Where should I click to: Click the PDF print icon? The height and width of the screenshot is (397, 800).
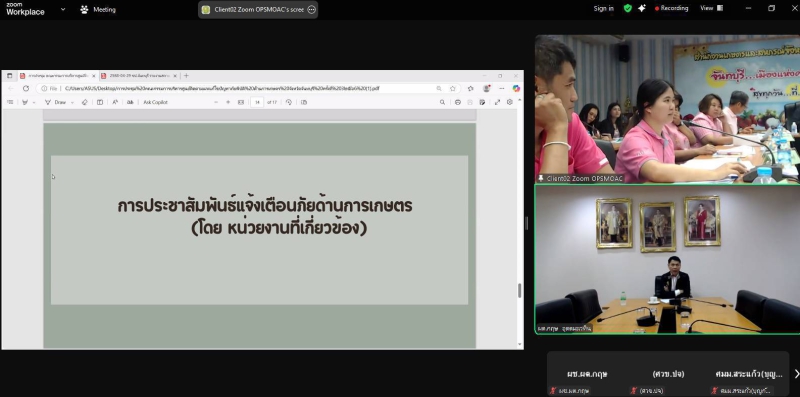[458, 102]
